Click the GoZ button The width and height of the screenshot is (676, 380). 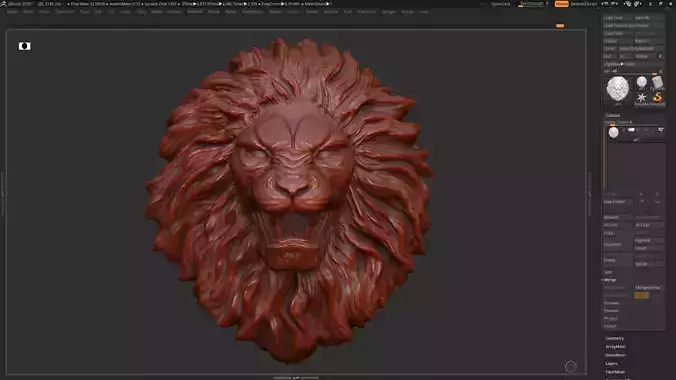609,57
